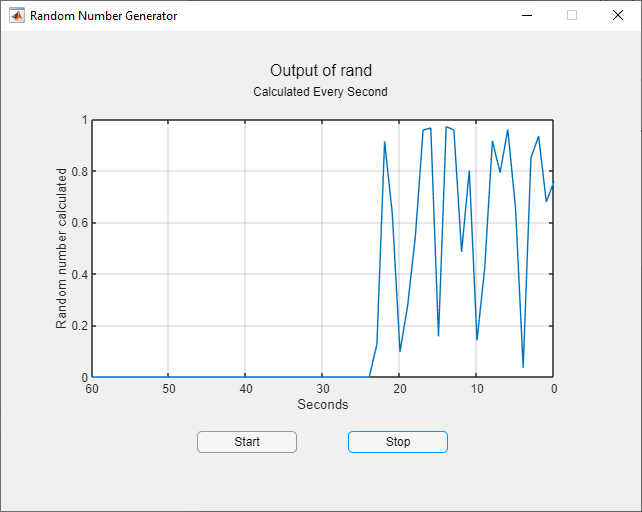Click the 'Random number calculated' y-axis label
This screenshot has height=512, width=642.
61,248
